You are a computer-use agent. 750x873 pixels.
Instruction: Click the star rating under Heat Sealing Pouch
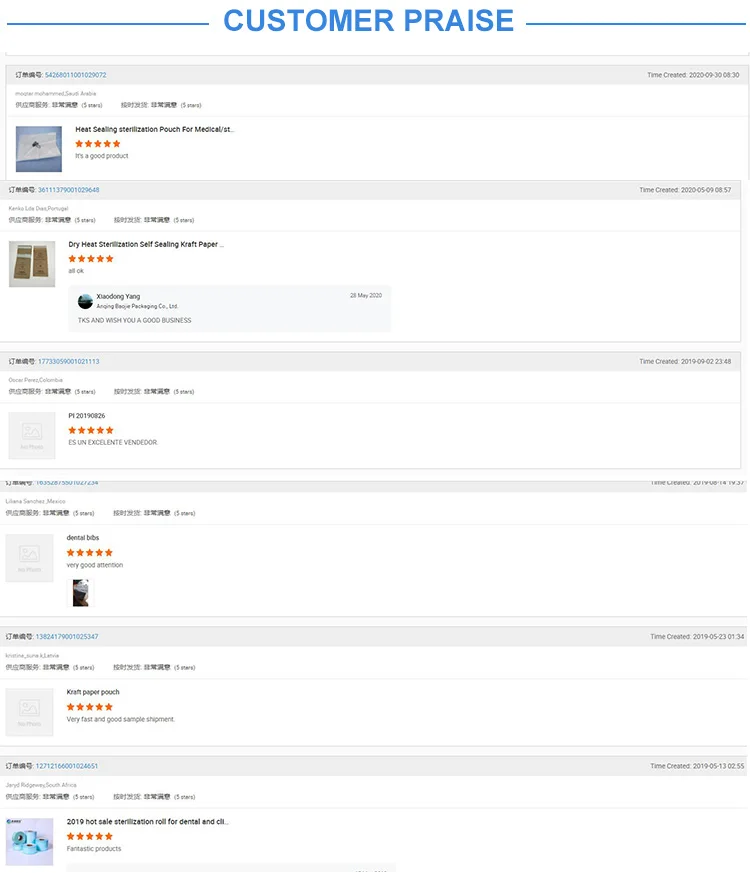[98, 144]
